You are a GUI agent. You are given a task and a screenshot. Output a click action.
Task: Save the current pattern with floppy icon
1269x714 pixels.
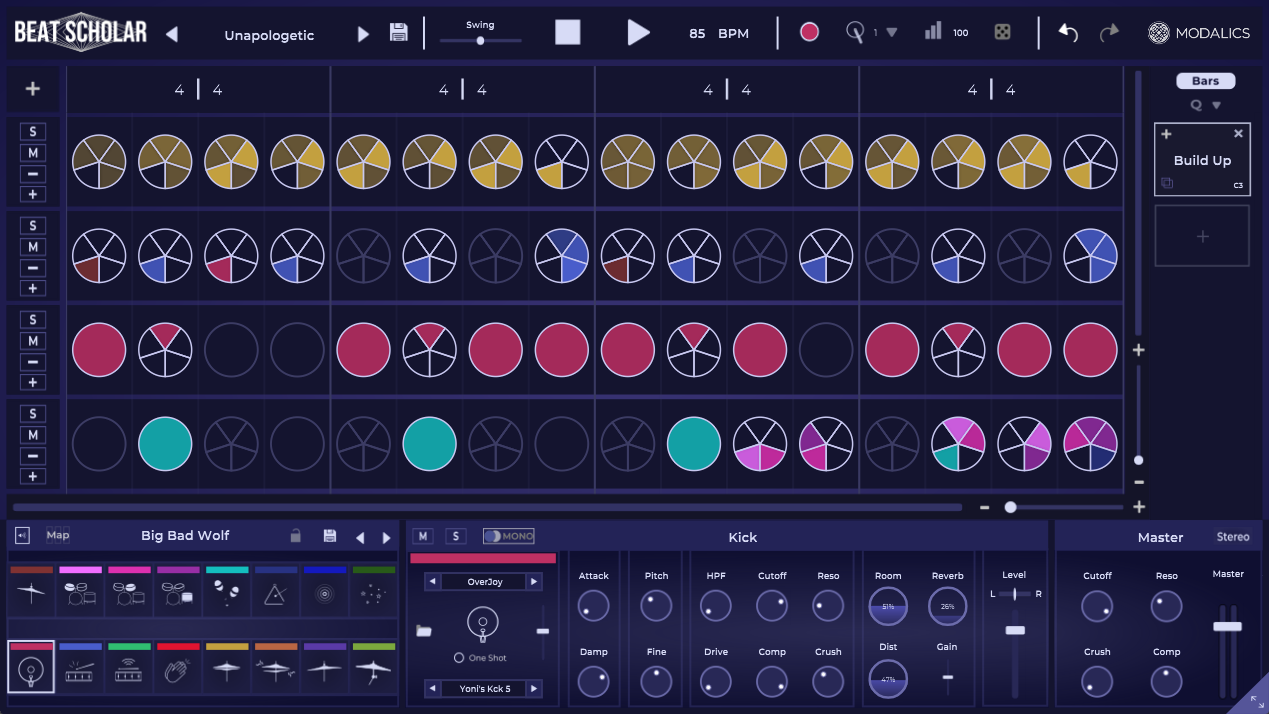[399, 32]
